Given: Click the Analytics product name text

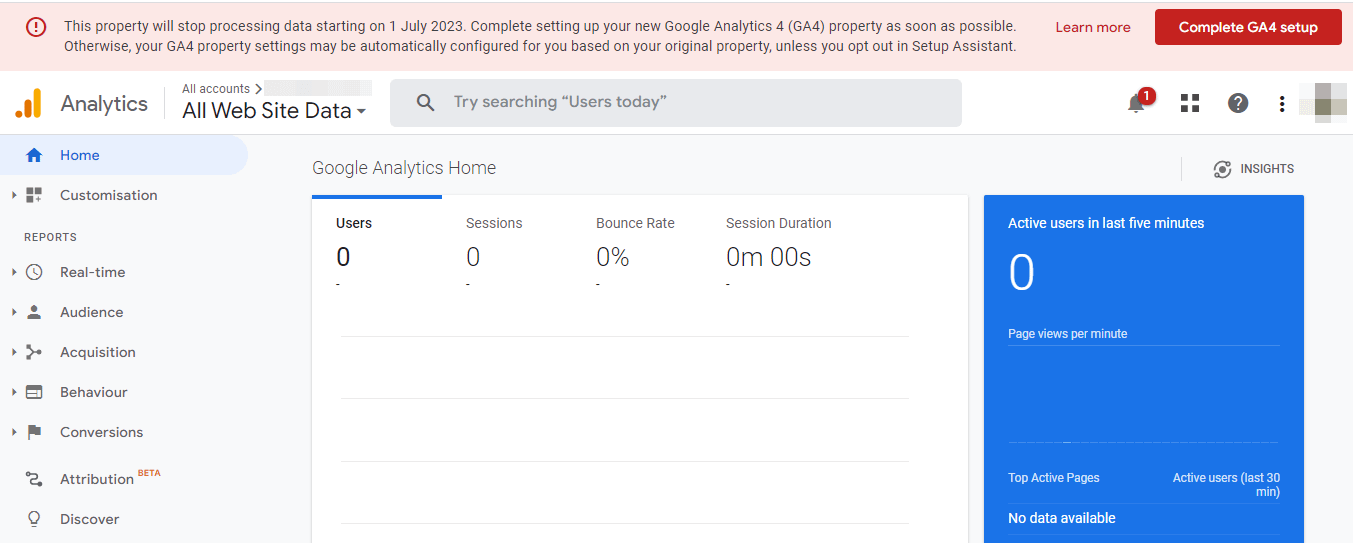Looking at the screenshot, I should (x=104, y=103).
